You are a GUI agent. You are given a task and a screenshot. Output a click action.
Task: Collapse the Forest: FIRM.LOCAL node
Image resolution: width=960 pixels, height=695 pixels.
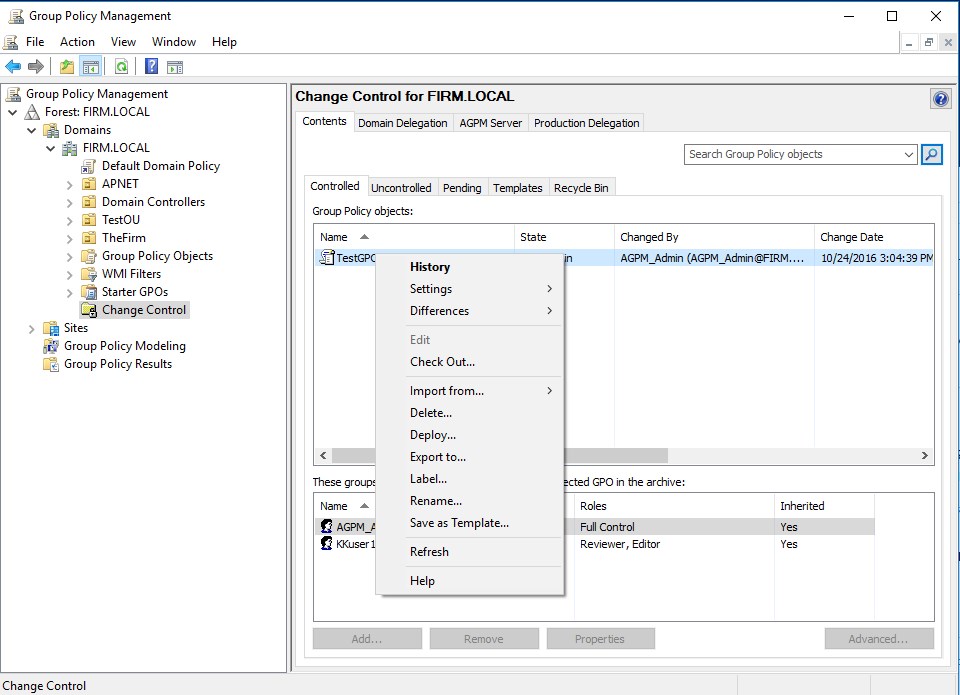point(13,112)
